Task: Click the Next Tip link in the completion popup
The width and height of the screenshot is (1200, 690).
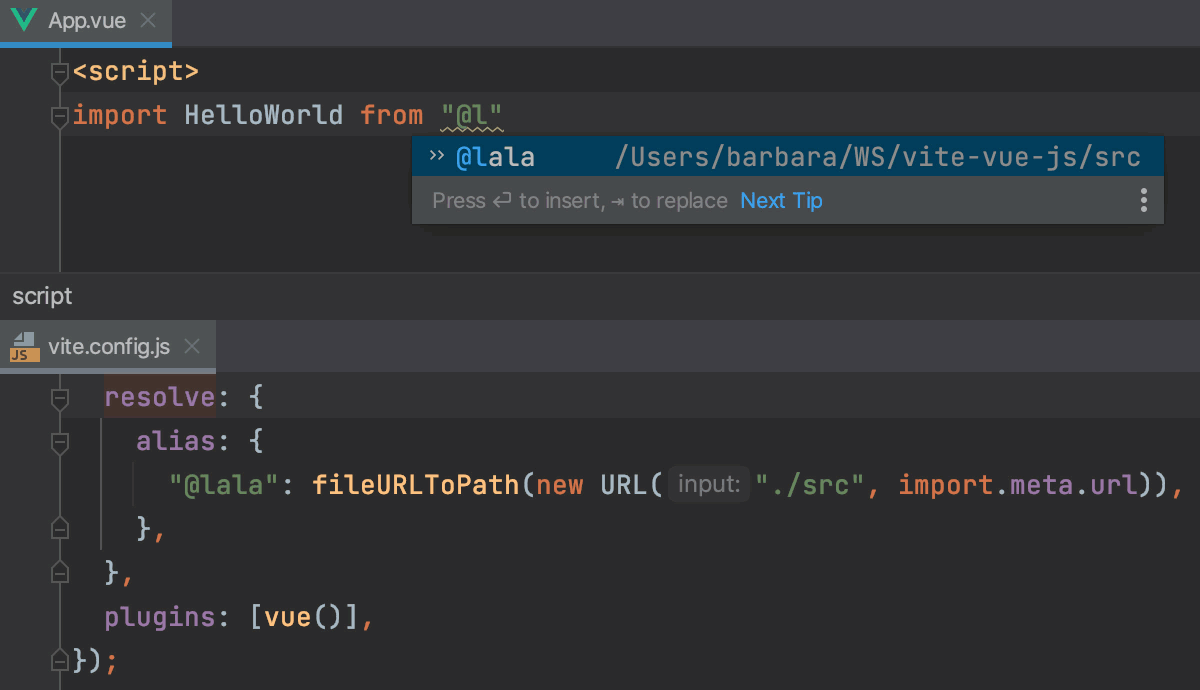Action: [x=781, y=200]
